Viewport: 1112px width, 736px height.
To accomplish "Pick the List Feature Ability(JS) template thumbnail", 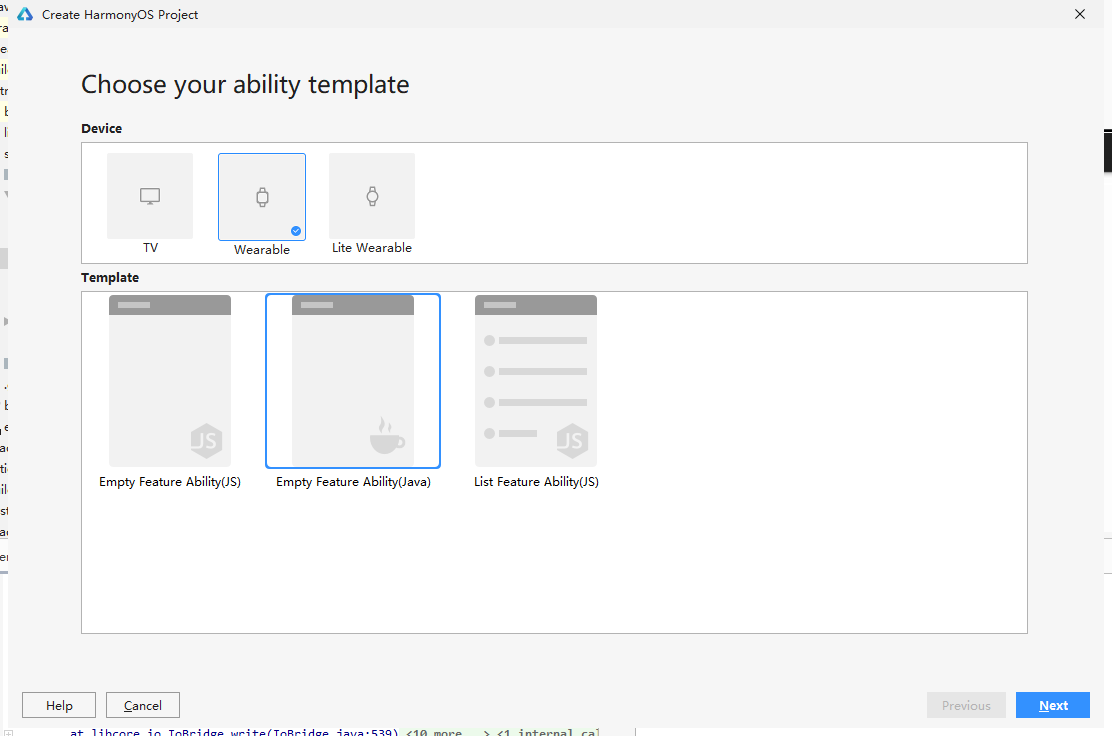I will 536,381.
